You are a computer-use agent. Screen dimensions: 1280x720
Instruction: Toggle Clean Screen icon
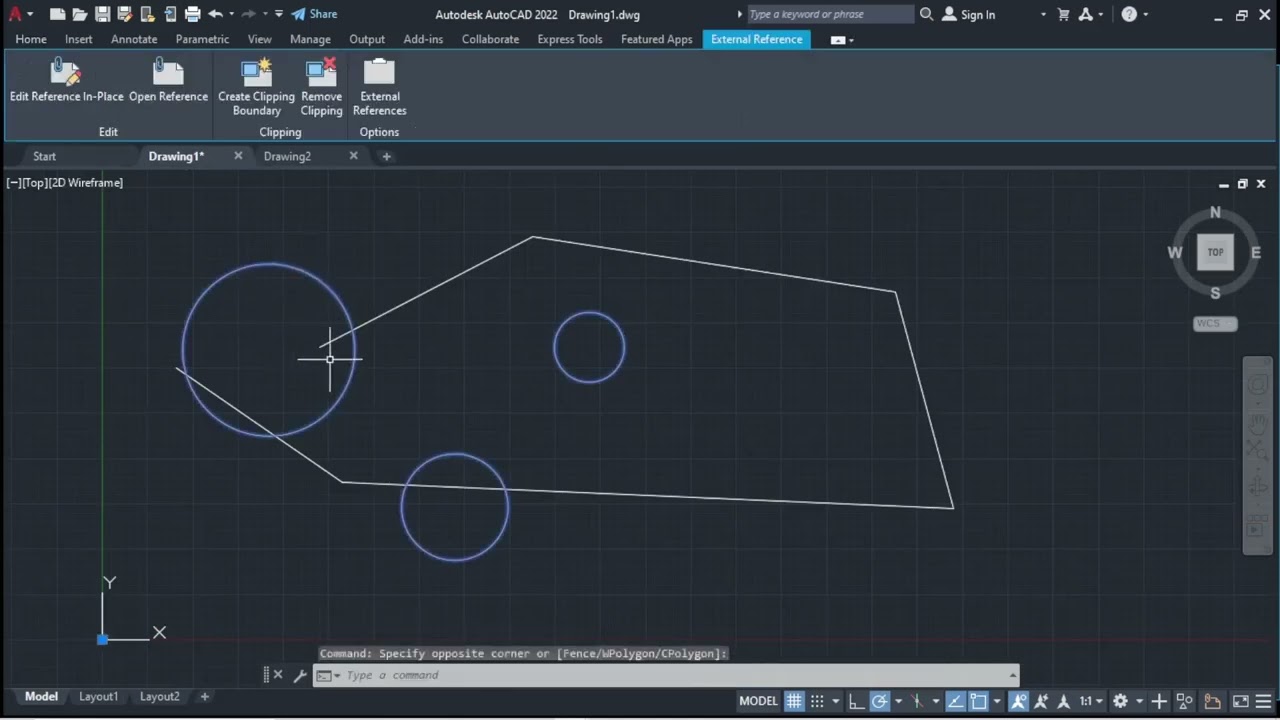(1241, 701)
